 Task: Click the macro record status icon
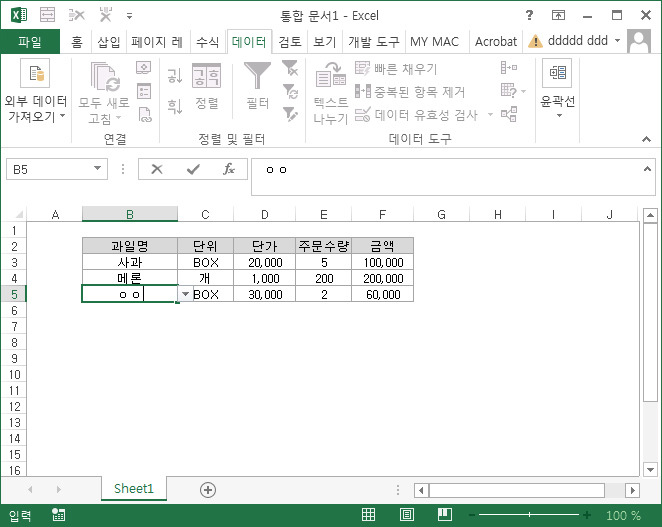click(x=59, y=515)
